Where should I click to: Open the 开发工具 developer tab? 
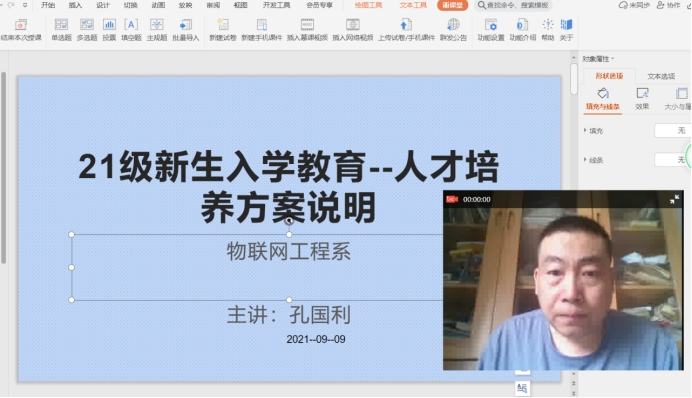(276, 5)
